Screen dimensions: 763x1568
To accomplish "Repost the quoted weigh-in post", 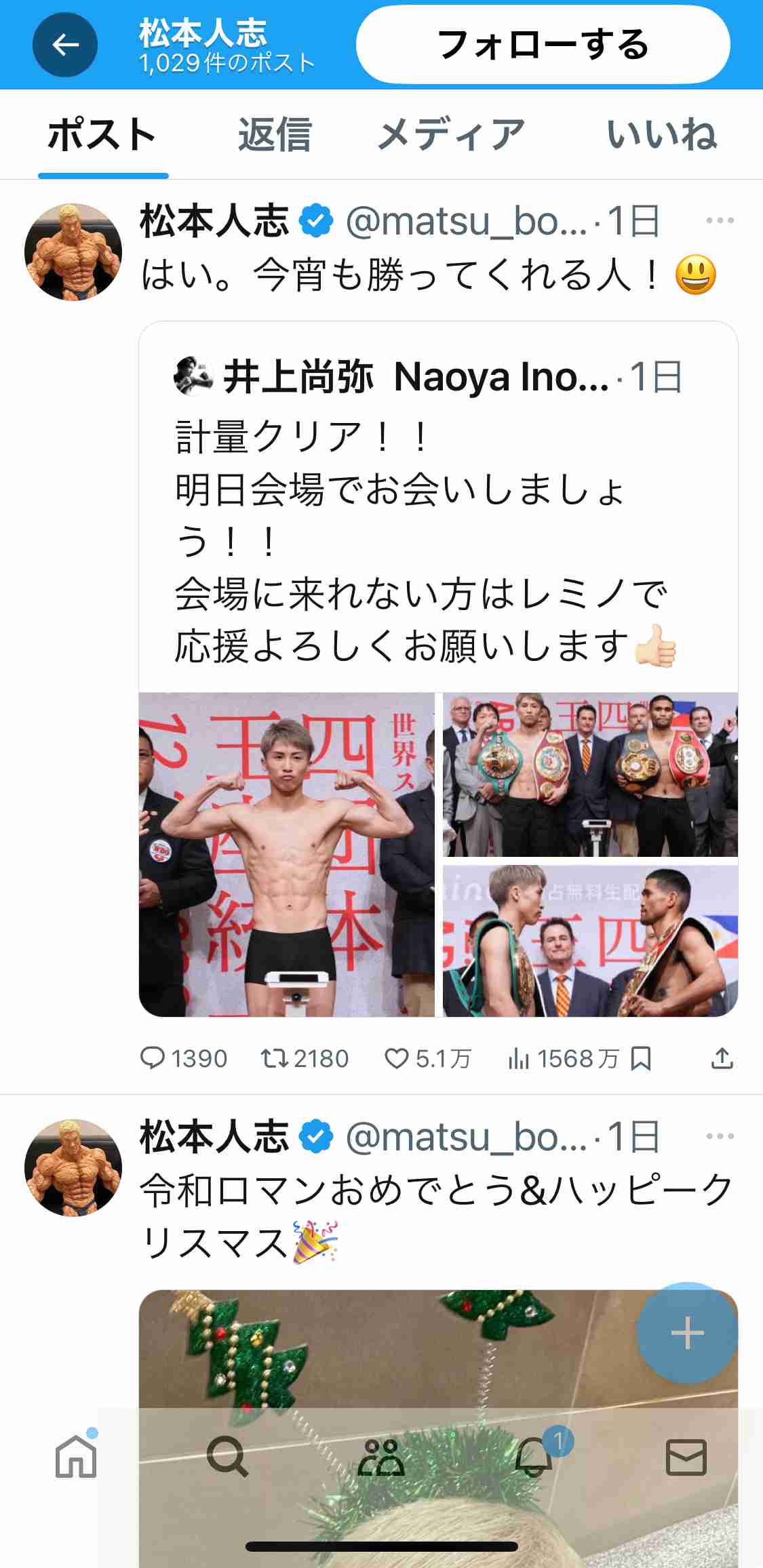I will click(x=305, y=1058).
